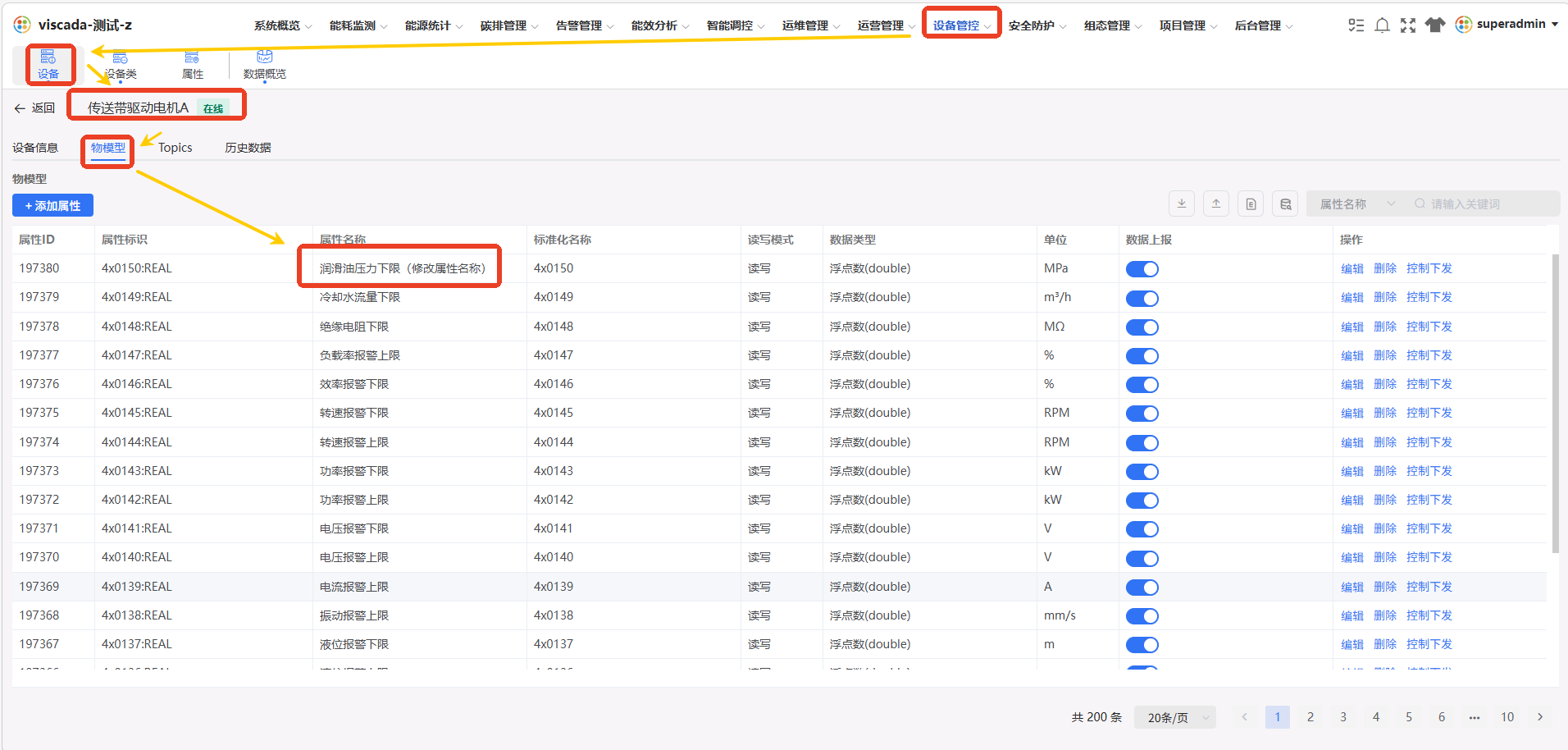Click the upload export icon button
1568x750 pixels.
[1216, 204]
